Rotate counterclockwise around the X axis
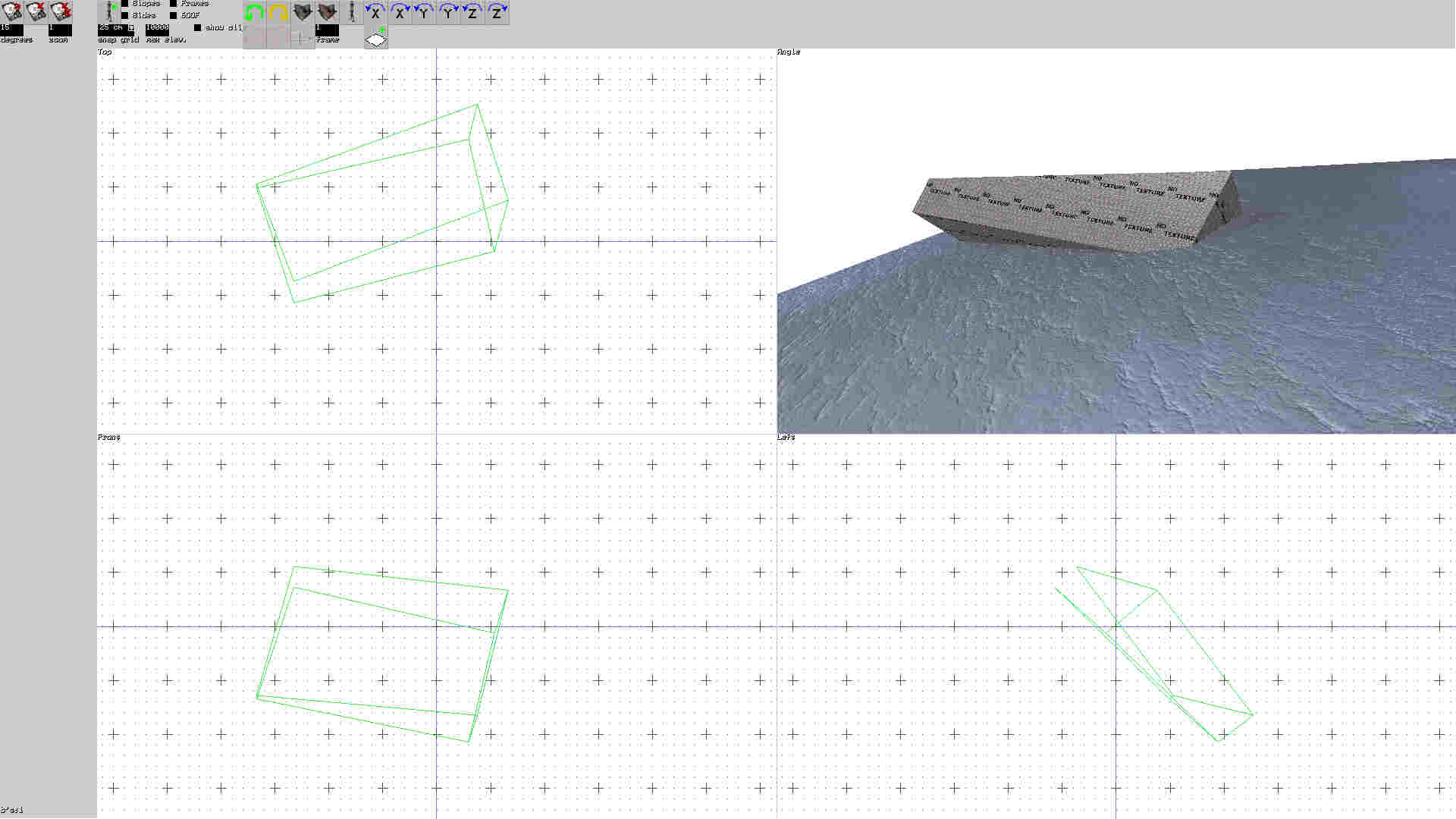 (375, 12)
